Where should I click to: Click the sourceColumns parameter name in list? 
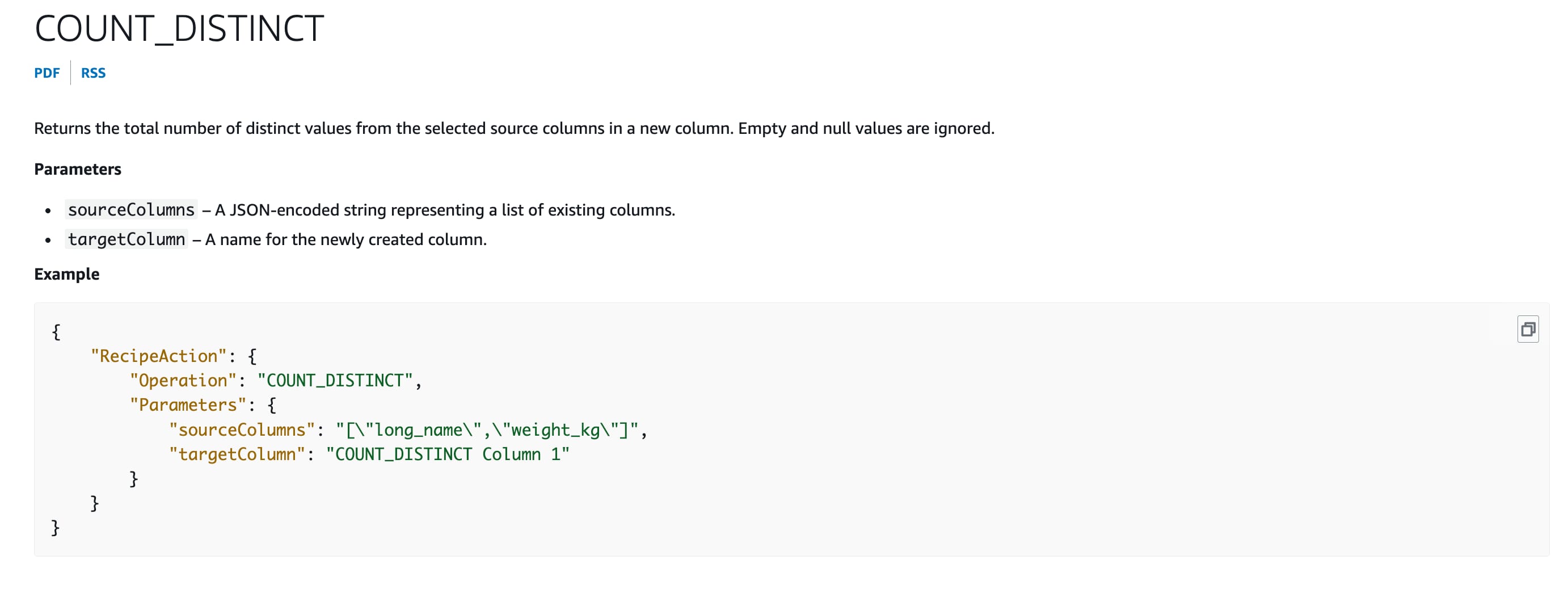131,210
